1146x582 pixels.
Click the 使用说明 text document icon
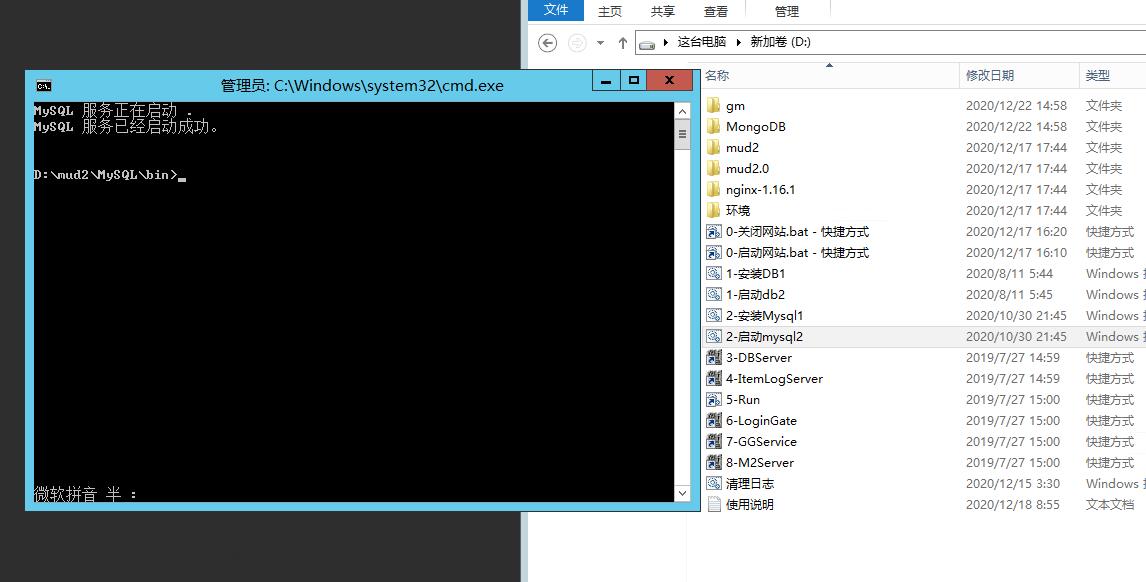pos(714,505)
